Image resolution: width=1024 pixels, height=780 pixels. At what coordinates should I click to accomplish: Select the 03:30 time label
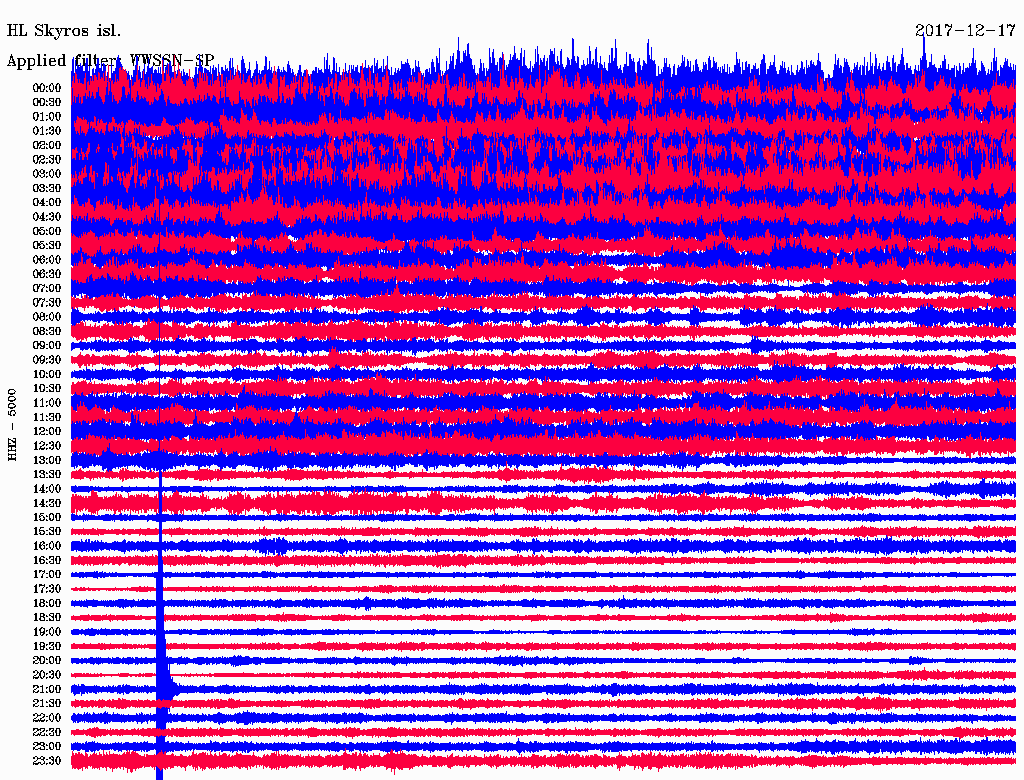tap(47, 188)
